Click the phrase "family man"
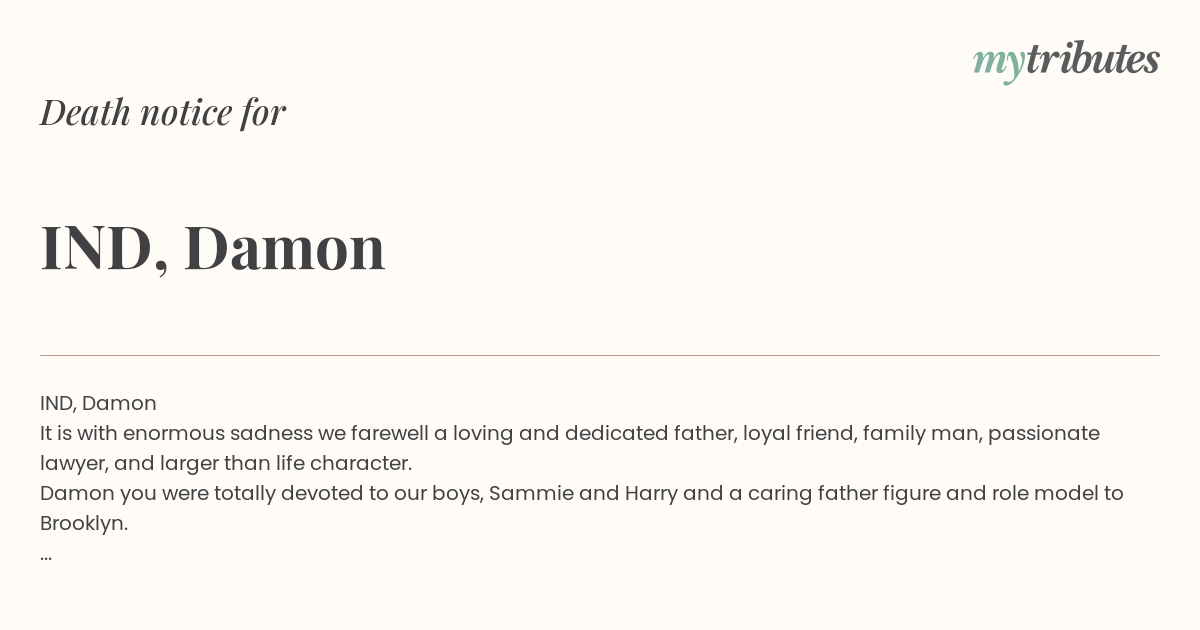1200x630 pixels. click(x=915, y=433)
